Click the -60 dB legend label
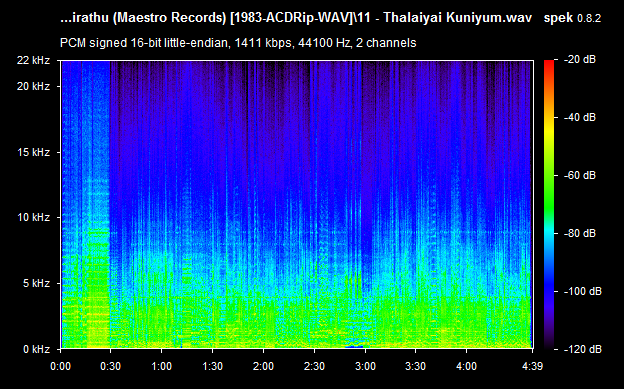Image resolution: width=624 pixels, height=389 pixels. (580, 176)
